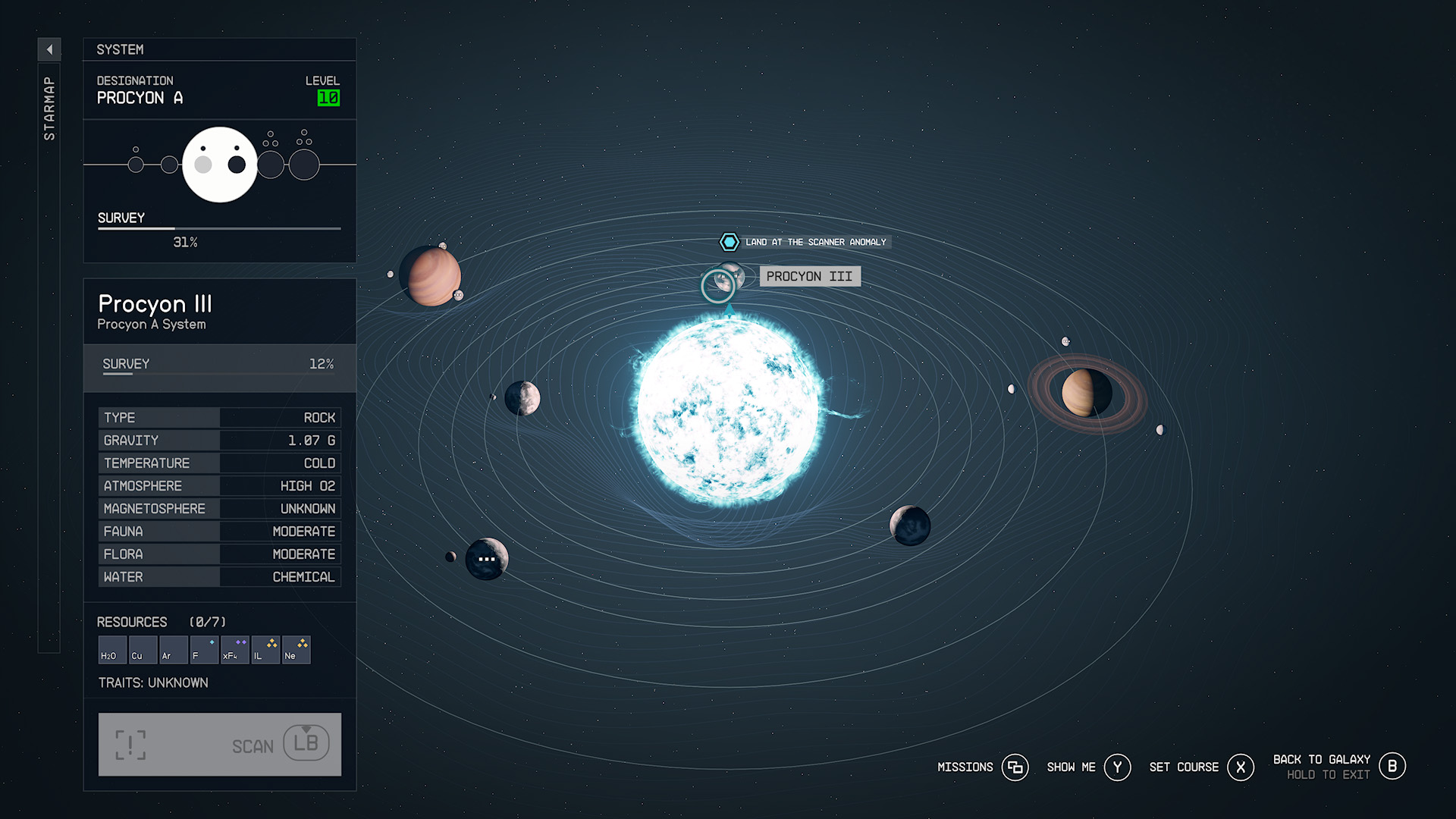Click the RESOURCES (0/7) heading
This screenshot has height=819, width=1456.
162,622
